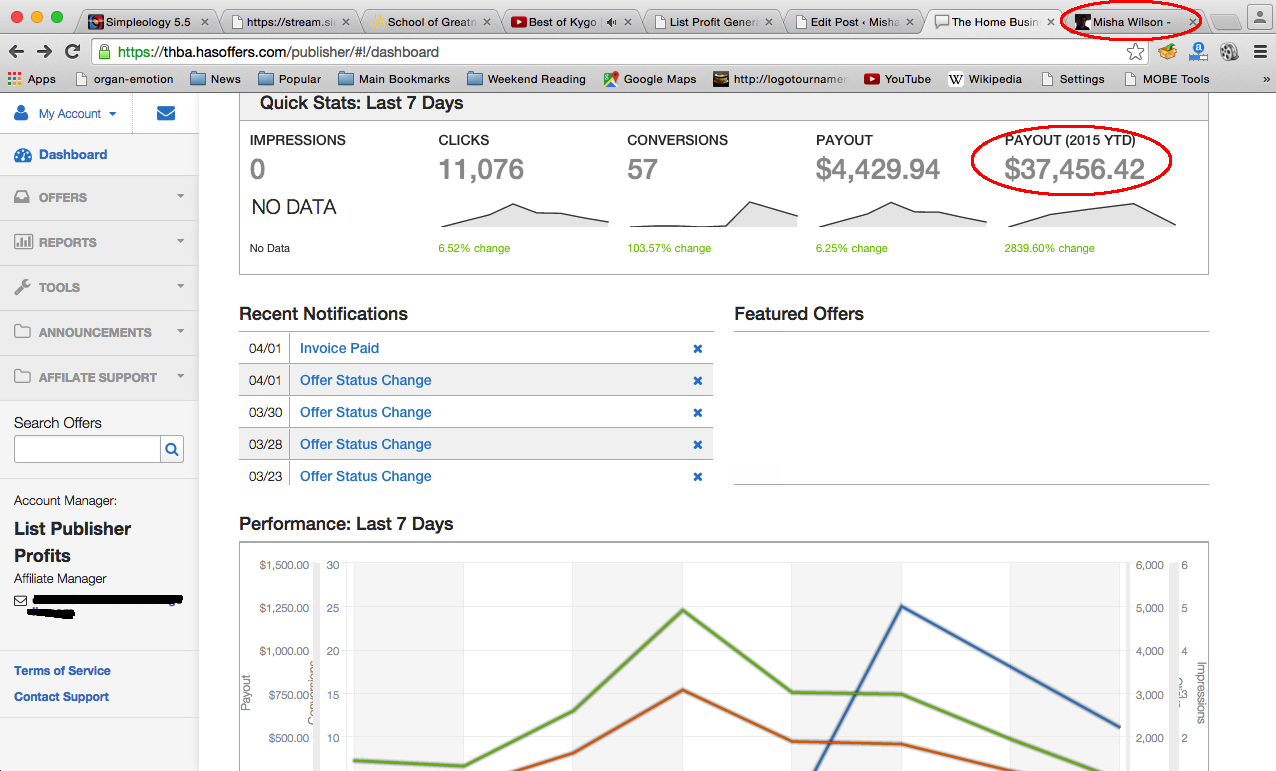Open the new tab button

(1224, 23)
